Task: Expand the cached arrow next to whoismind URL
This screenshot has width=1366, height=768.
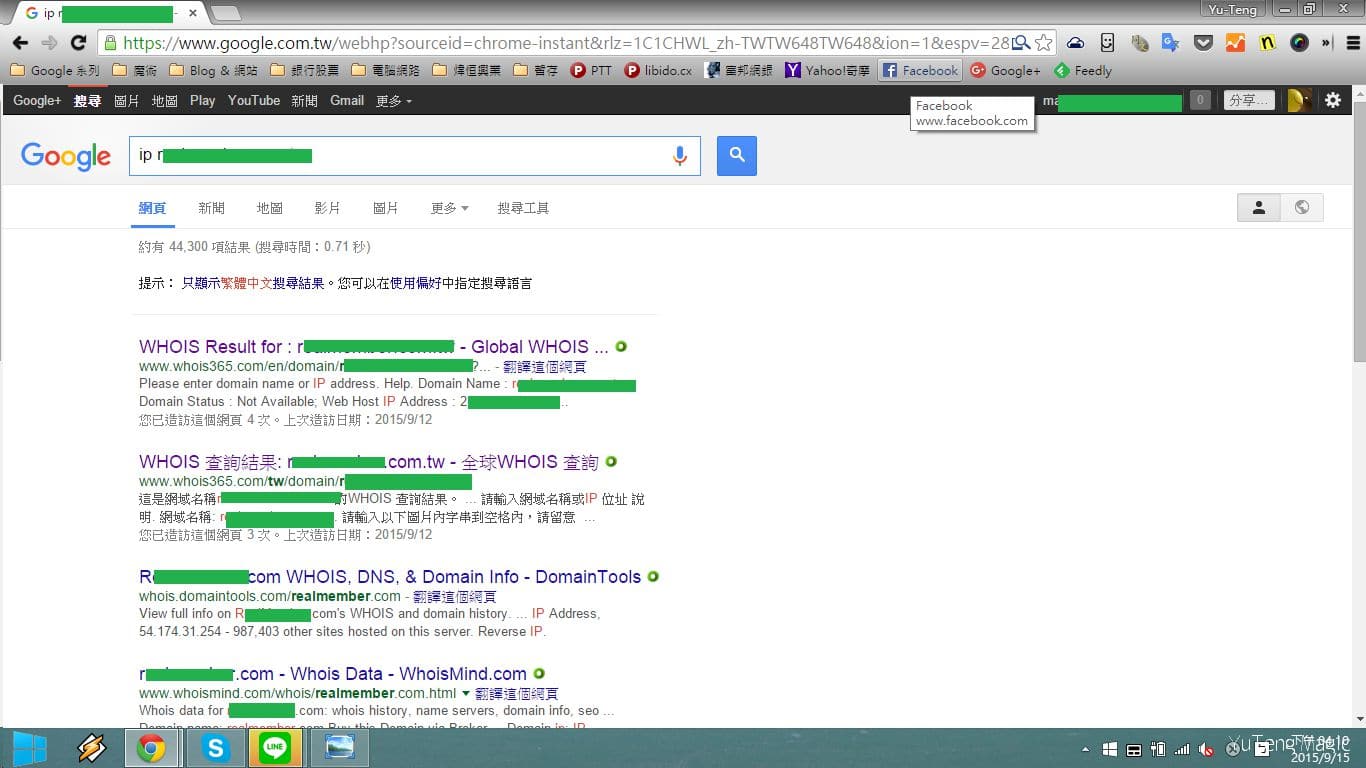Action: (x=465, y=693)
